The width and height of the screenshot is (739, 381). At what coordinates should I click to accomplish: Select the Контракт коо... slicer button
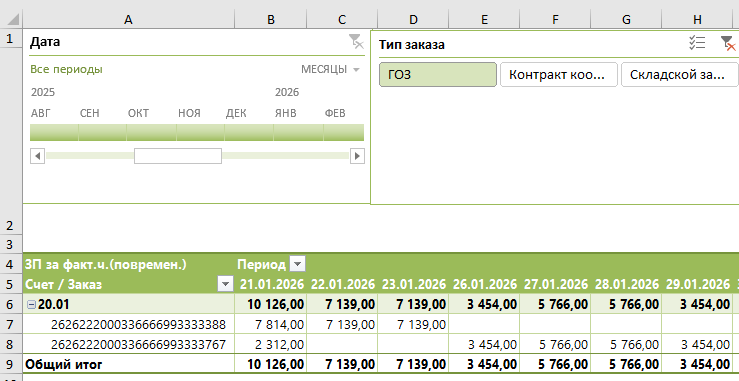(558, 75)
